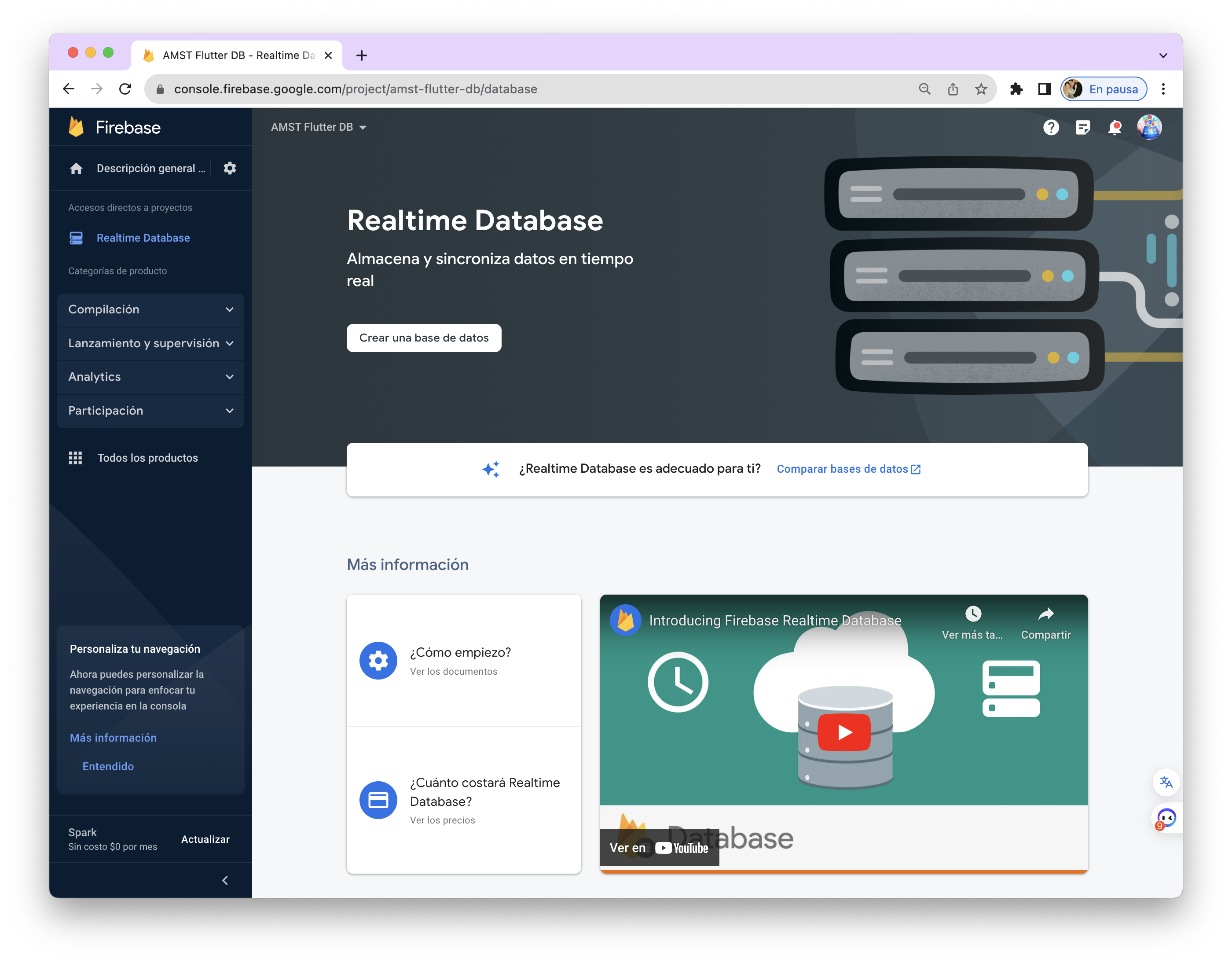Open the browser extensions puzzle icon
The image size is (1232, 963).
[x=1016, y=89]
